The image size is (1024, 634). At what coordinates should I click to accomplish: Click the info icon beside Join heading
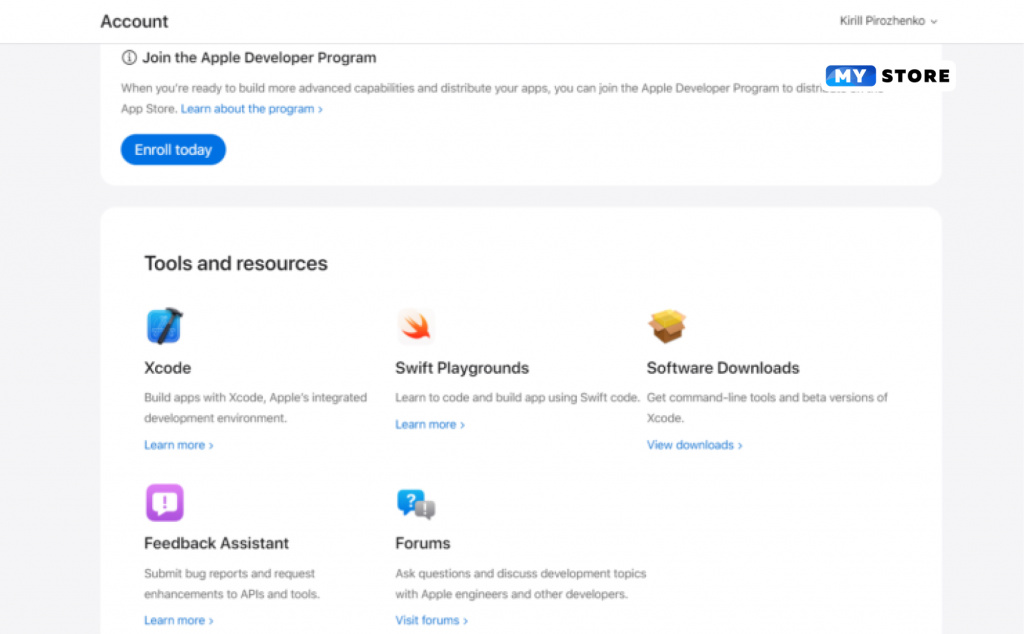(x=129, y=58)
